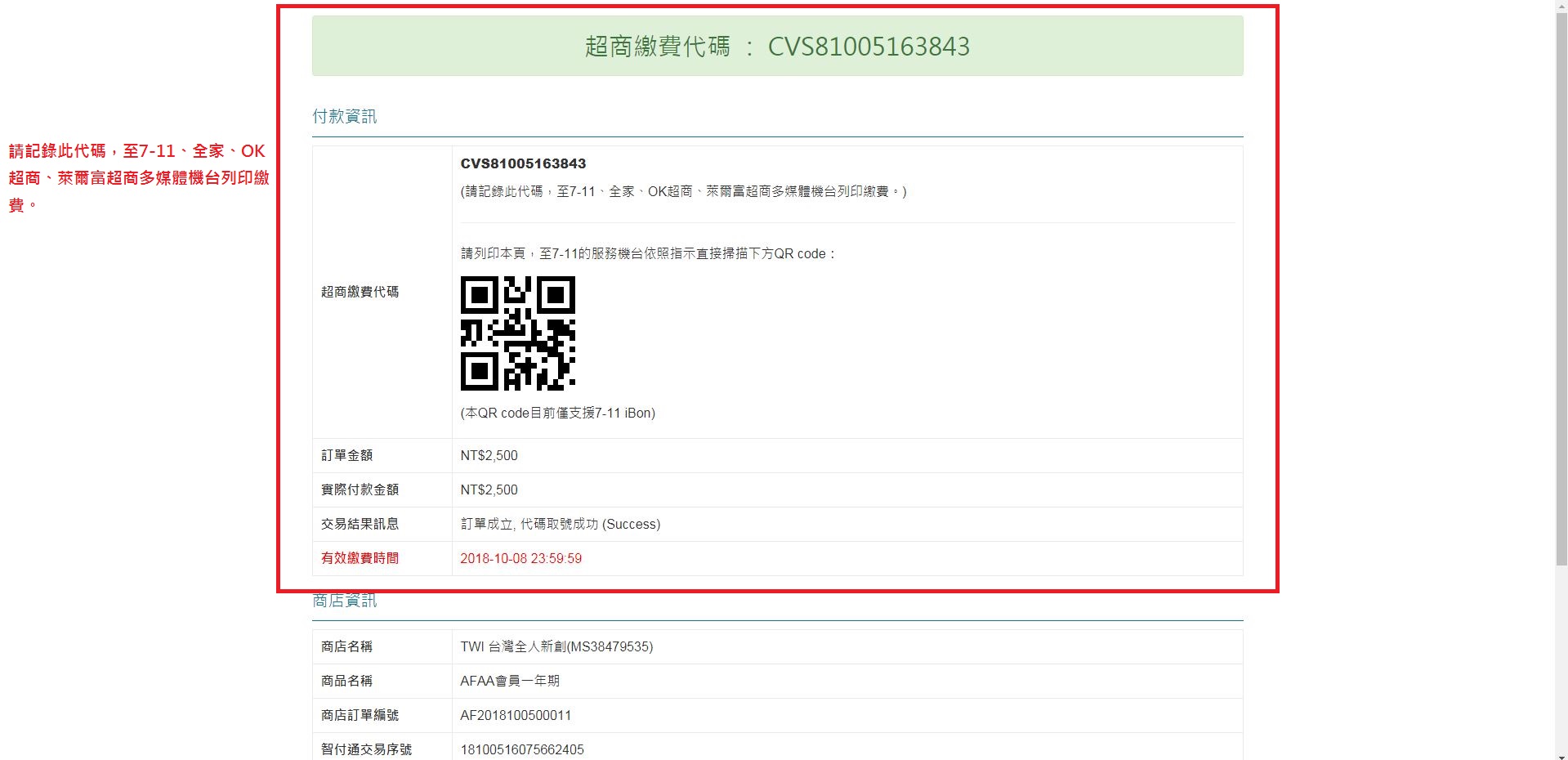Click the 訂單金額 value NT$2,500

489,455
